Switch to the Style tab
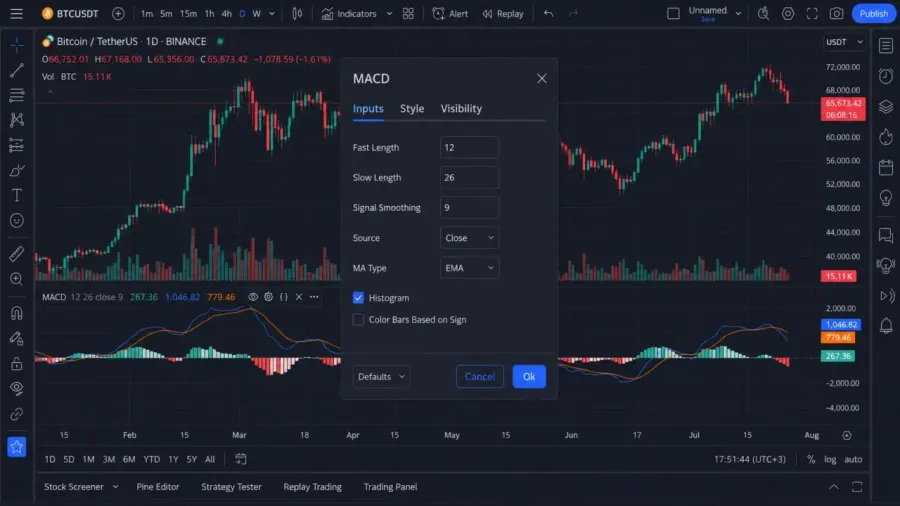The image size is (900, 506). click(x=412, y=108)
